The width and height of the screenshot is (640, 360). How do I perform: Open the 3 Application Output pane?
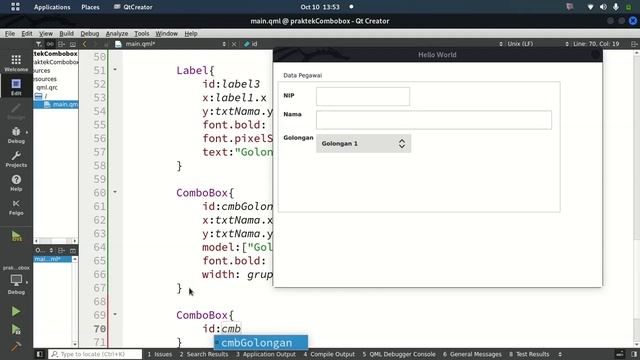click(x=266, y=354)
